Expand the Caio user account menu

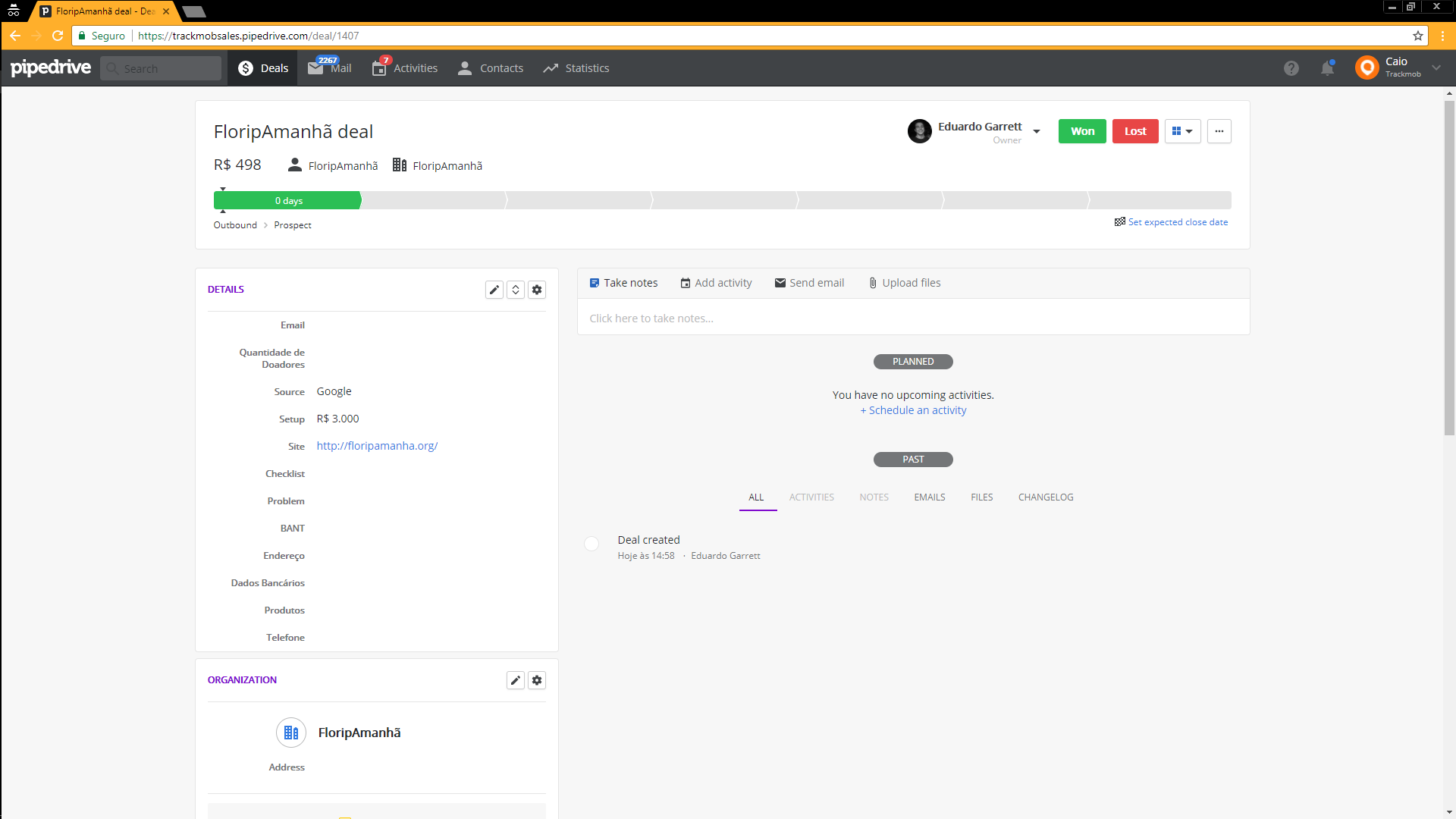(1436, 67)
